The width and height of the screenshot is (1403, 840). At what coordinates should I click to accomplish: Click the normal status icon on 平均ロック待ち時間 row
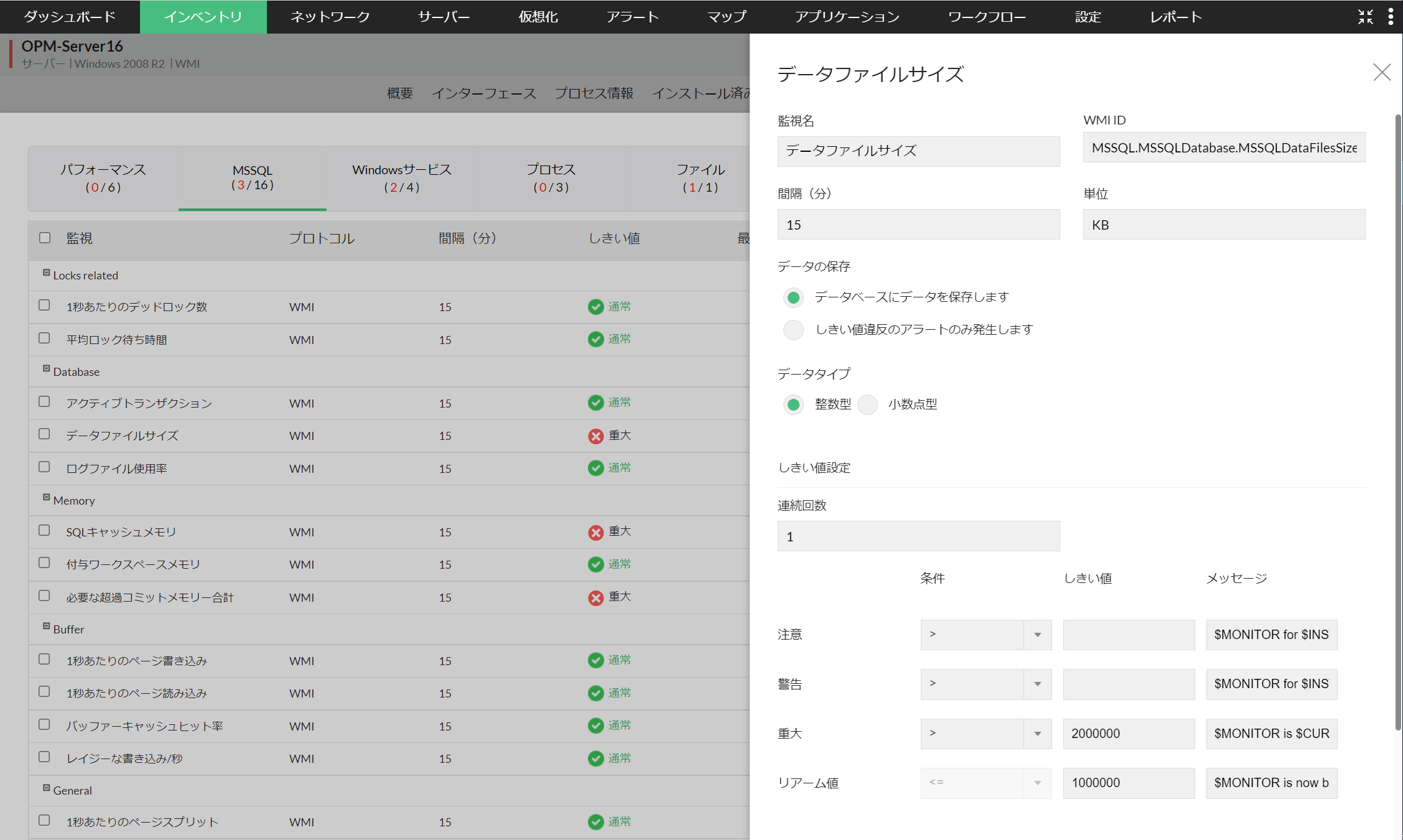(x=595, y=339)
